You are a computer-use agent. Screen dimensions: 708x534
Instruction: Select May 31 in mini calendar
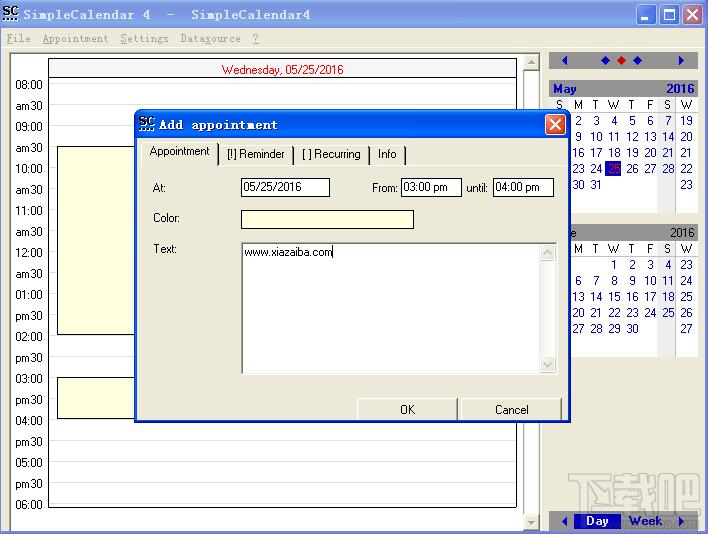596,185
